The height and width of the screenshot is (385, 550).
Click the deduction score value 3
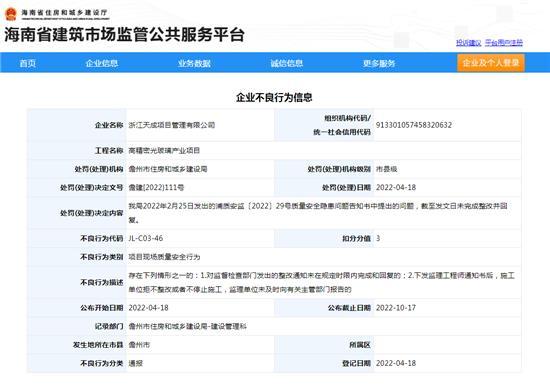tap(378, 238)
